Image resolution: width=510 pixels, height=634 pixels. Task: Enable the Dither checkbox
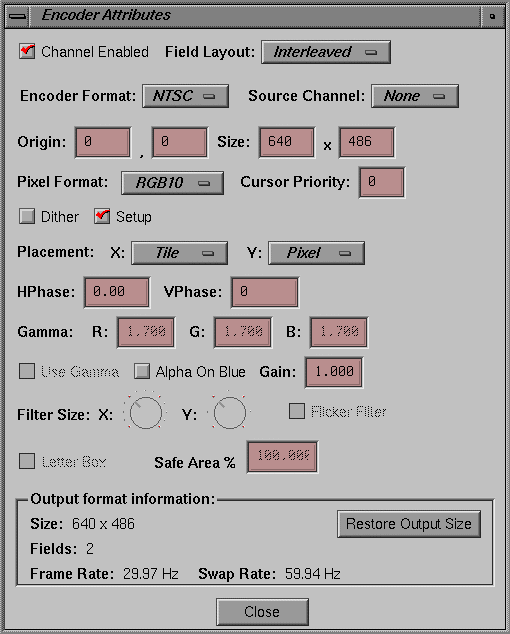27,216
